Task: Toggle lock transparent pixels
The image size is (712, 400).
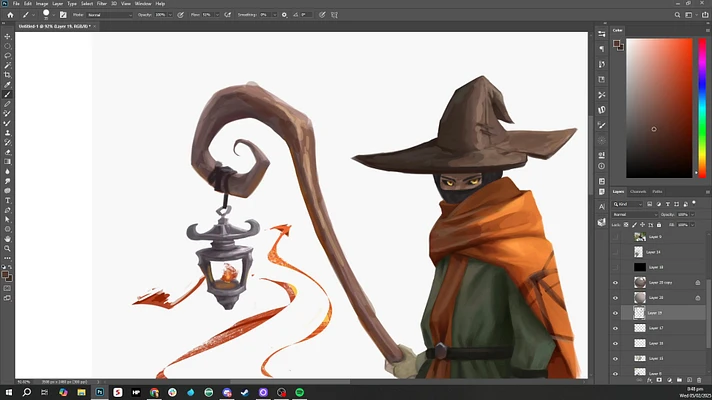Action: pyautogui.click(x=626, y=225)
